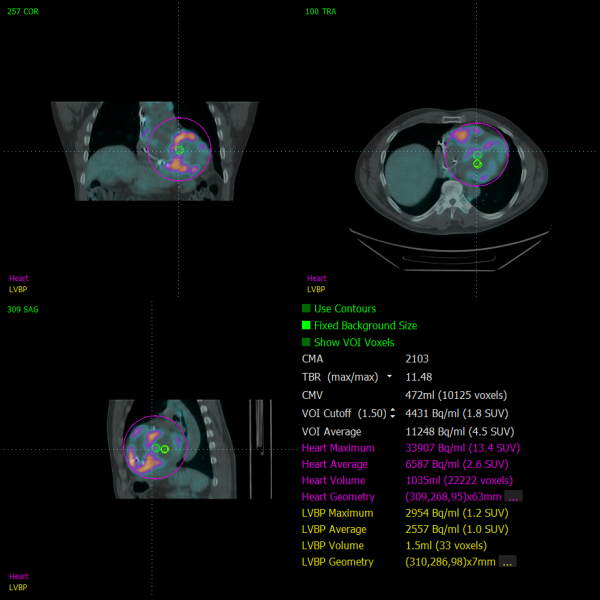
Task: Click LVBP Volume value 1.5ml (33 voxels)
Action: pyautogui.click(x=446, y=546)
